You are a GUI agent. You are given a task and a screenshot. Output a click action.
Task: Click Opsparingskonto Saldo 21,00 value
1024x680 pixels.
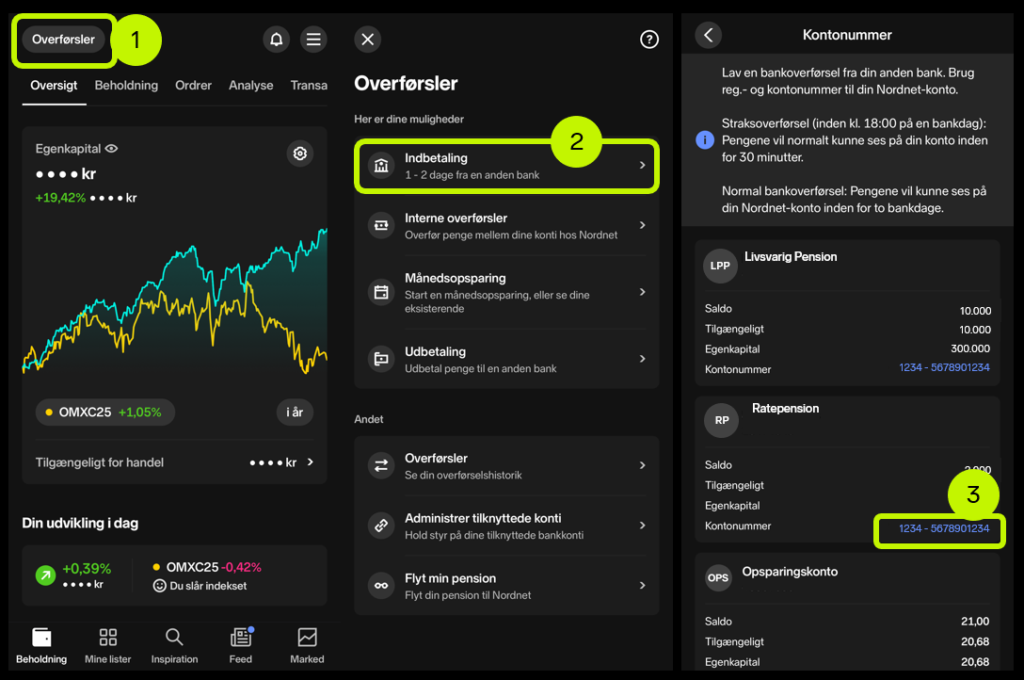(x=974, y=621)
